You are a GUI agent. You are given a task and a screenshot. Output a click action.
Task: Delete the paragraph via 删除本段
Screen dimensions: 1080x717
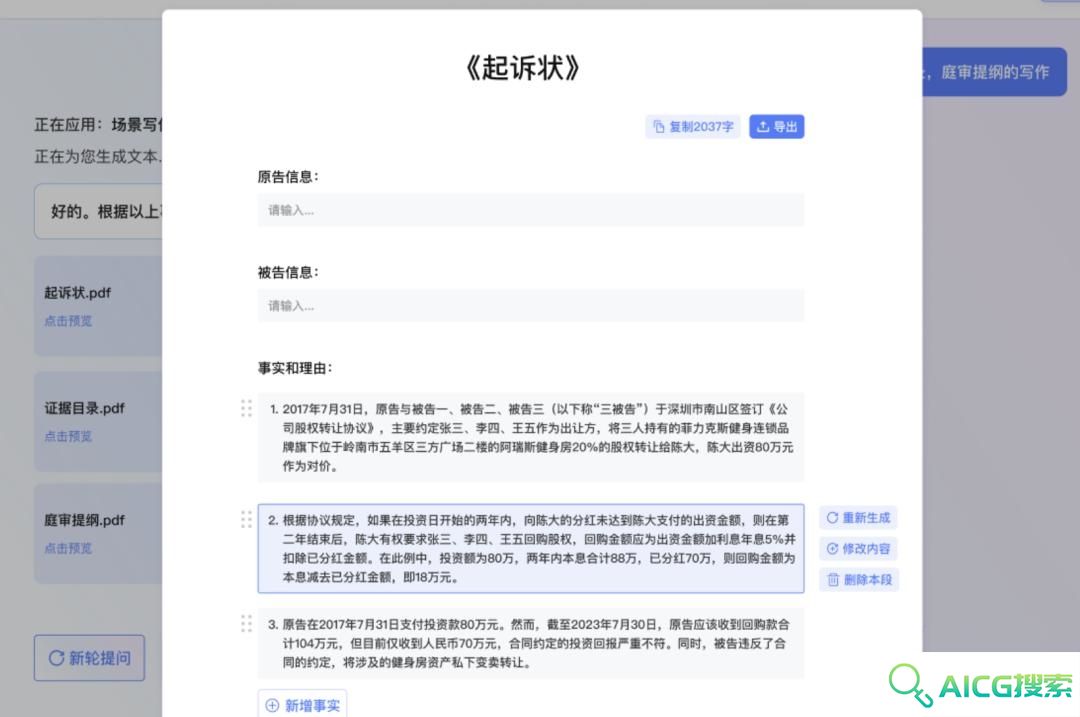[x=859, y=580]
